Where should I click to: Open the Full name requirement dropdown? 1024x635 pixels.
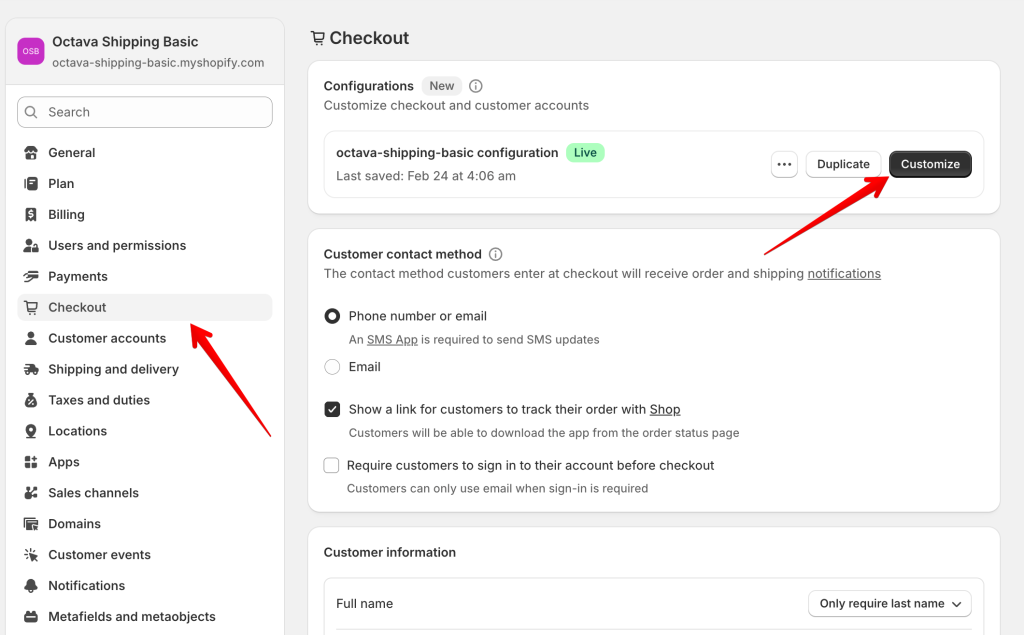click(889, 604)
